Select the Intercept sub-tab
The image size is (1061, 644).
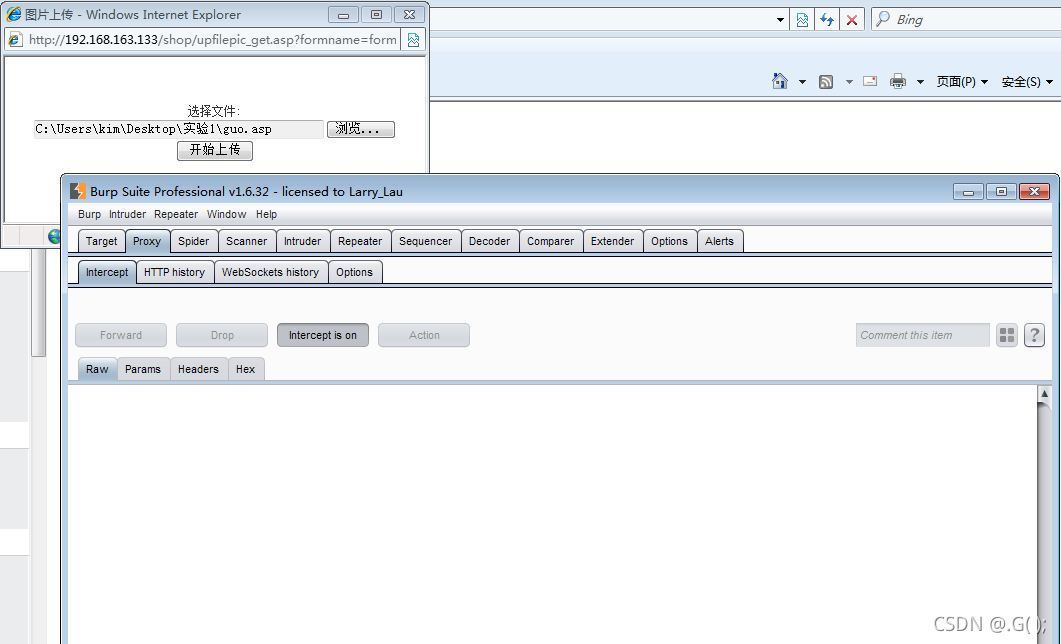(107, 272)
